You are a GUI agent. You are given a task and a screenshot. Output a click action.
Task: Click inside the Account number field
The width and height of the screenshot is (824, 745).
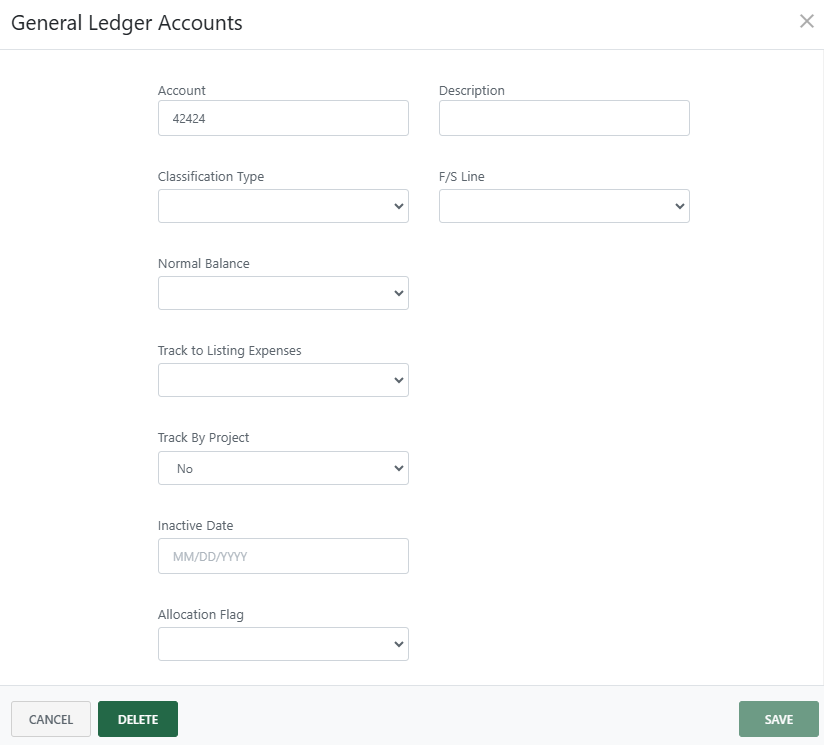(283, 118)
